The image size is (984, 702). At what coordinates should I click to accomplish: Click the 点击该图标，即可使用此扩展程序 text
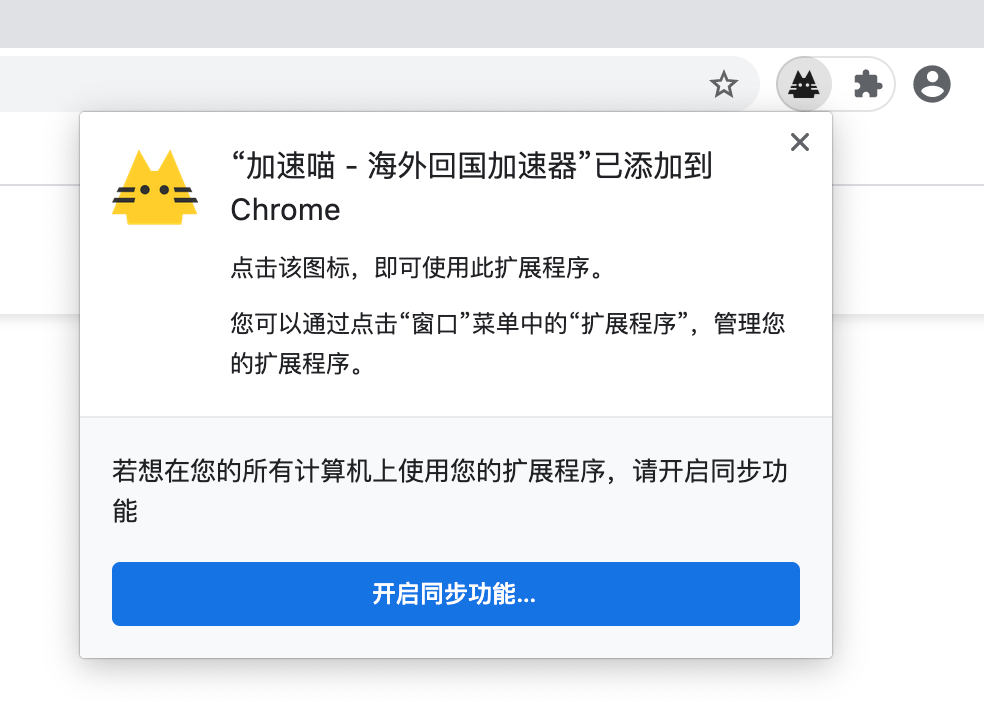tap(418, 269)
